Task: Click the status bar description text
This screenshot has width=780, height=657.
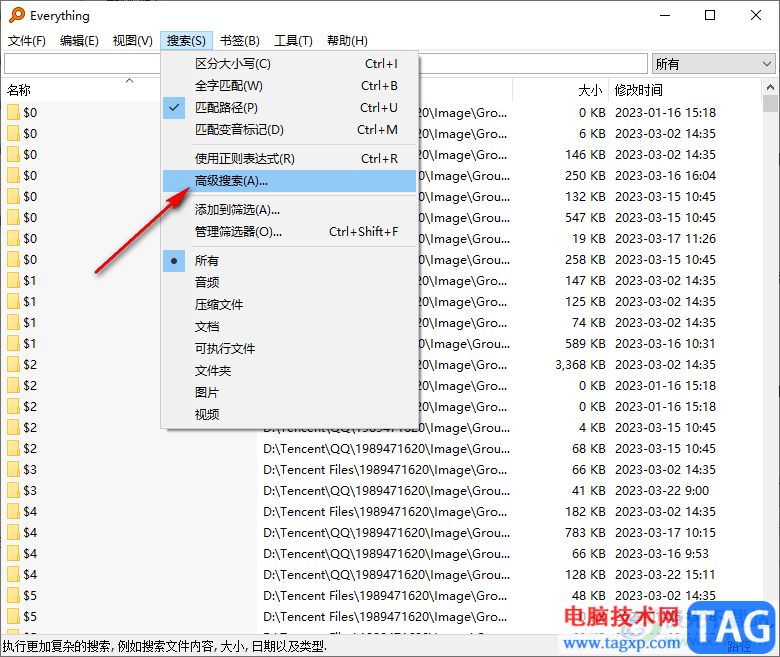Action: click(165, 646)
